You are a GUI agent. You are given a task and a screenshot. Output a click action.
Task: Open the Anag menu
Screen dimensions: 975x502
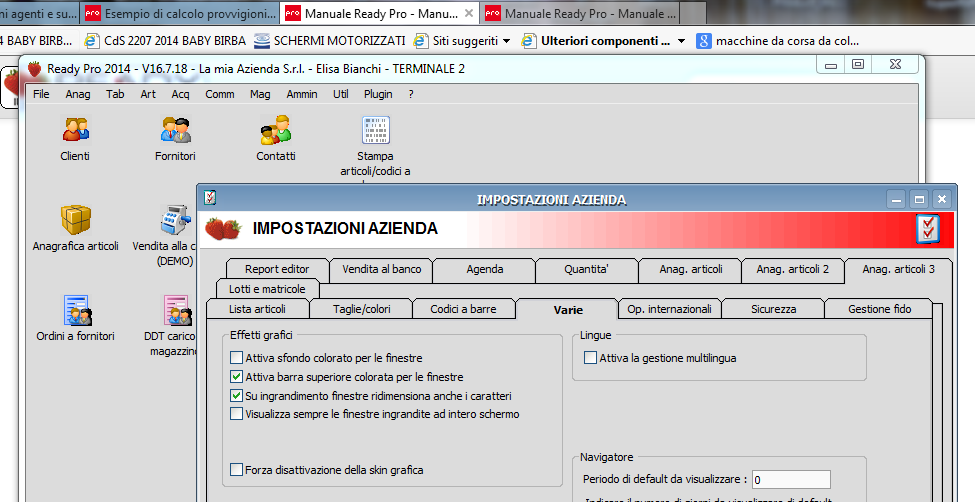[78, 94]
